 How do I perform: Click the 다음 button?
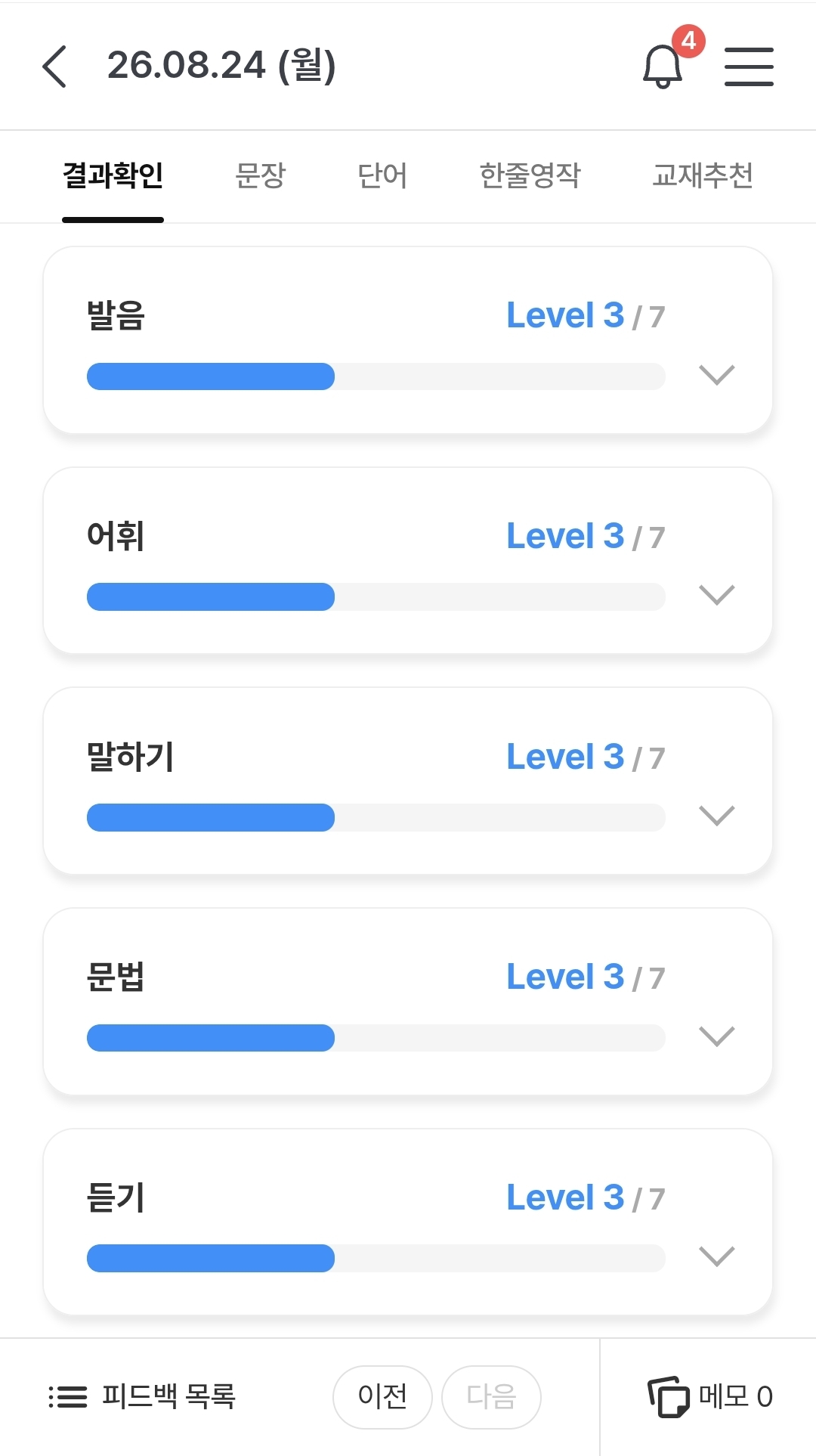(x=491, y=1397)
